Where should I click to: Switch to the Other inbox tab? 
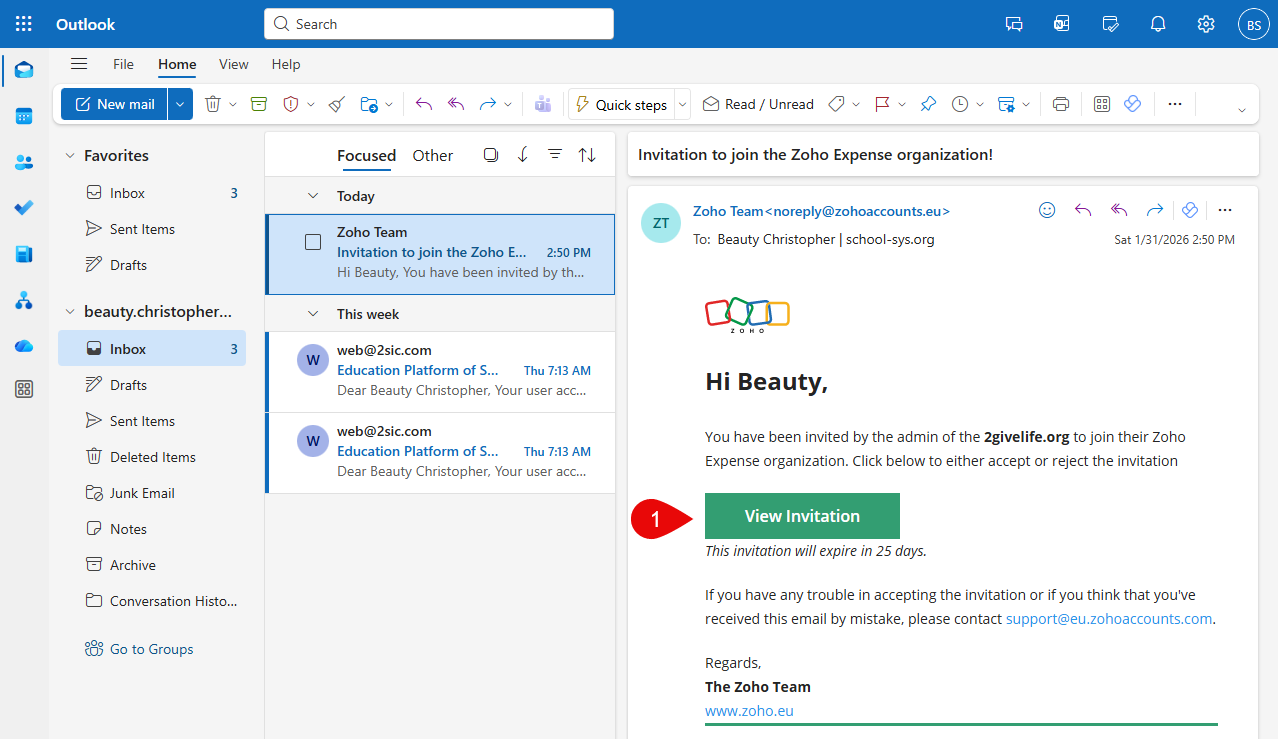pos(432,155)
